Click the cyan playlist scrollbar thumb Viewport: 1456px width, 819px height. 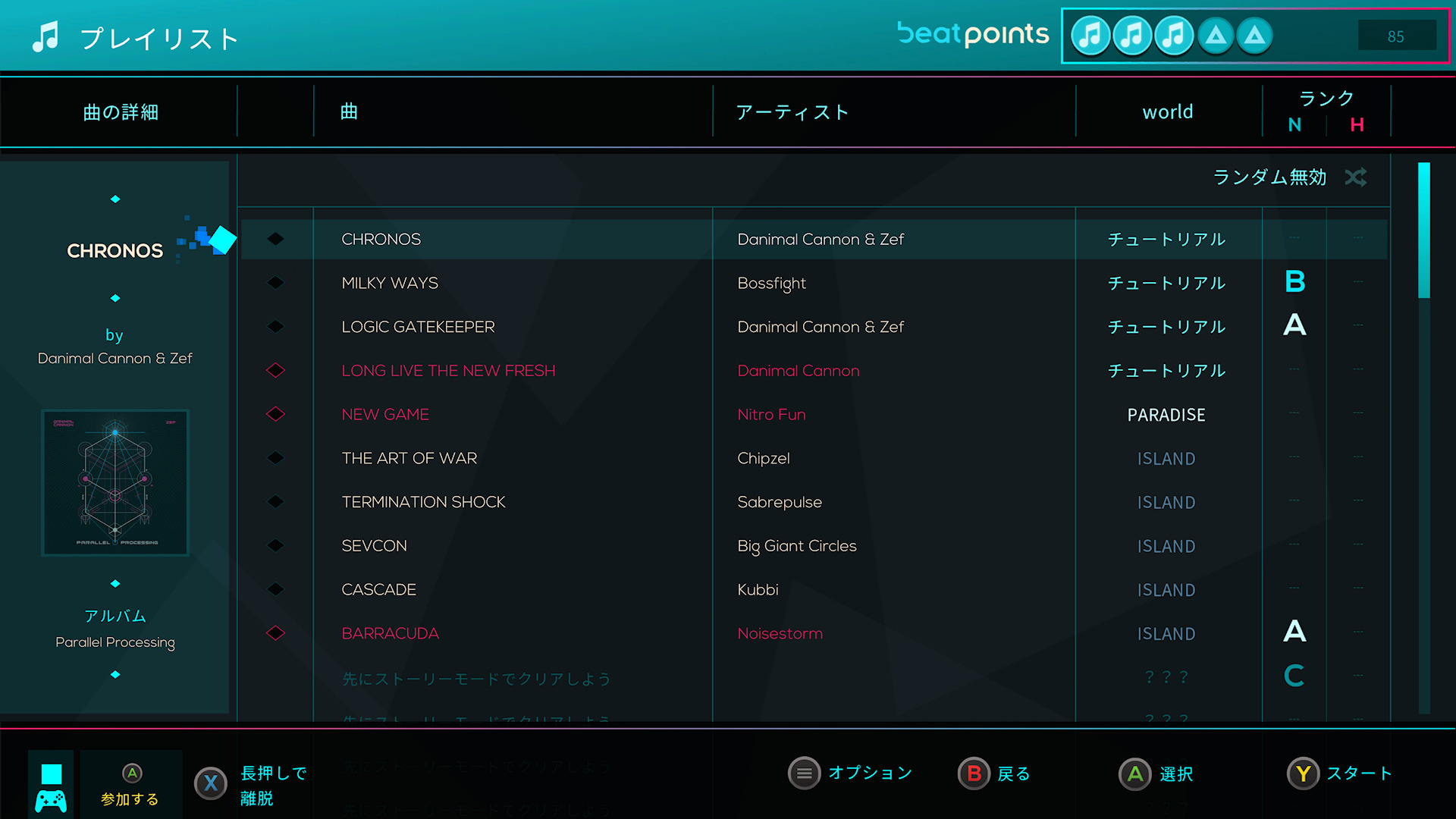[1423, 229]
